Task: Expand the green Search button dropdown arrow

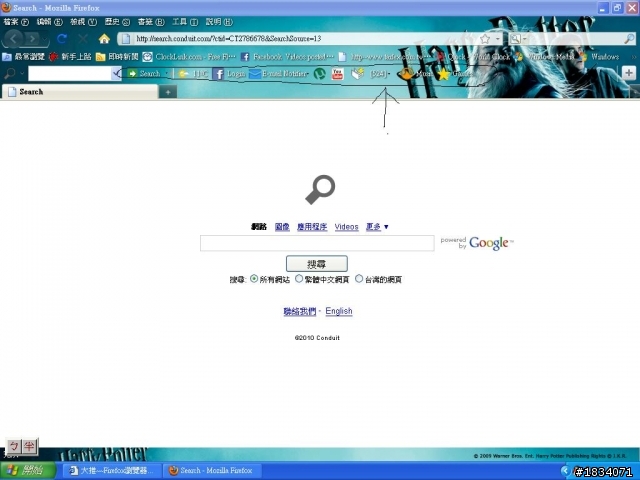Action: tap(167, 74)
